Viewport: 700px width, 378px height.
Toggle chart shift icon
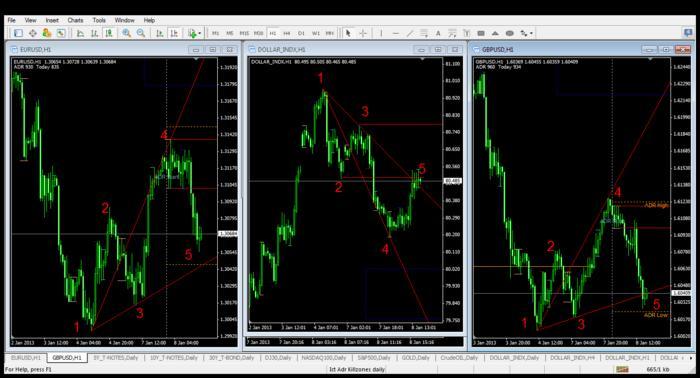point(174,33)
